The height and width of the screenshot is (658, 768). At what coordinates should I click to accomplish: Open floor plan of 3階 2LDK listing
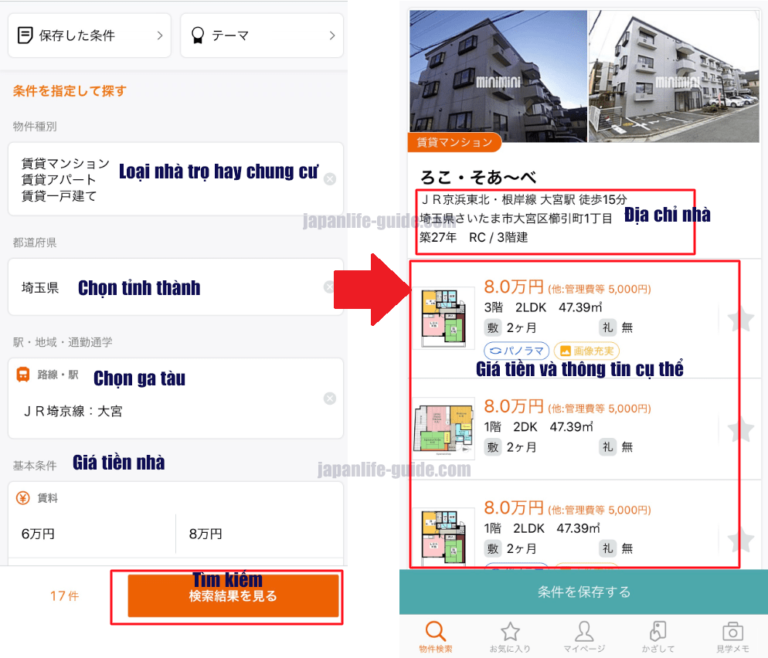click(x=444, y=318)
